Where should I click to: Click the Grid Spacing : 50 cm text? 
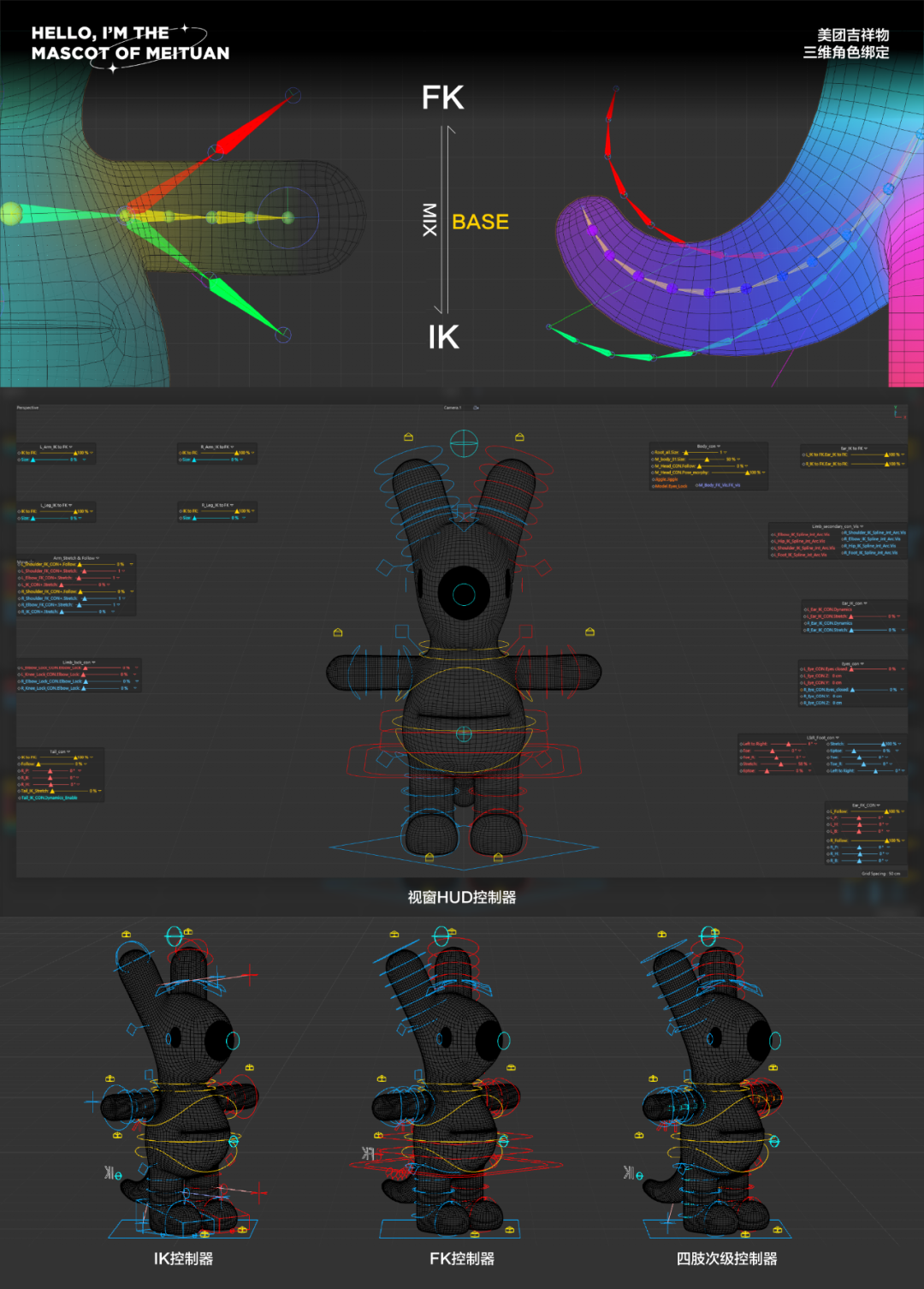(x=881, y=874)
